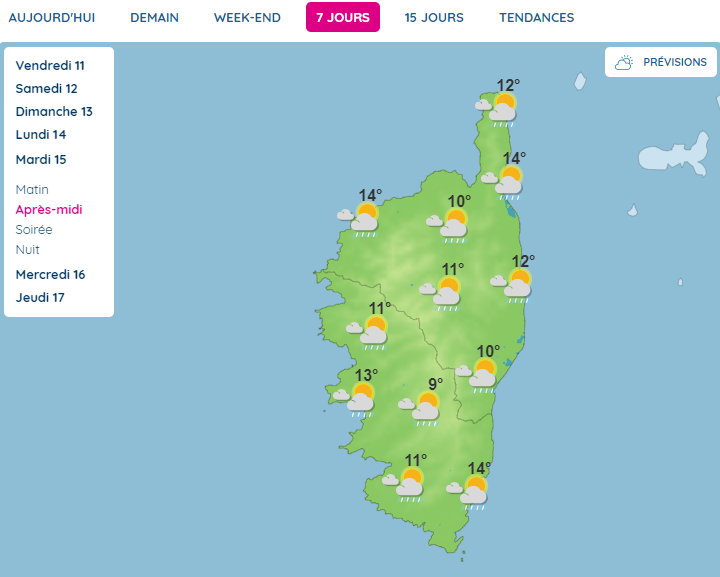Choose the Matin time period
The width and height of the screenshot is (720, 577).
(32, 190)
